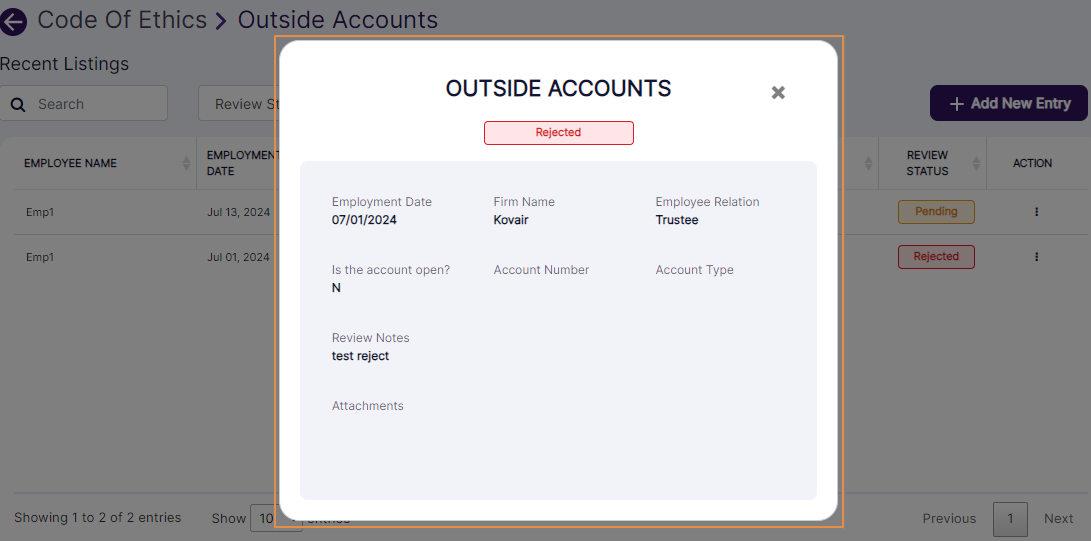Sort by Review Status column arrows
The height and width of the screenshot is (541, 1091).
click(975, 163)
